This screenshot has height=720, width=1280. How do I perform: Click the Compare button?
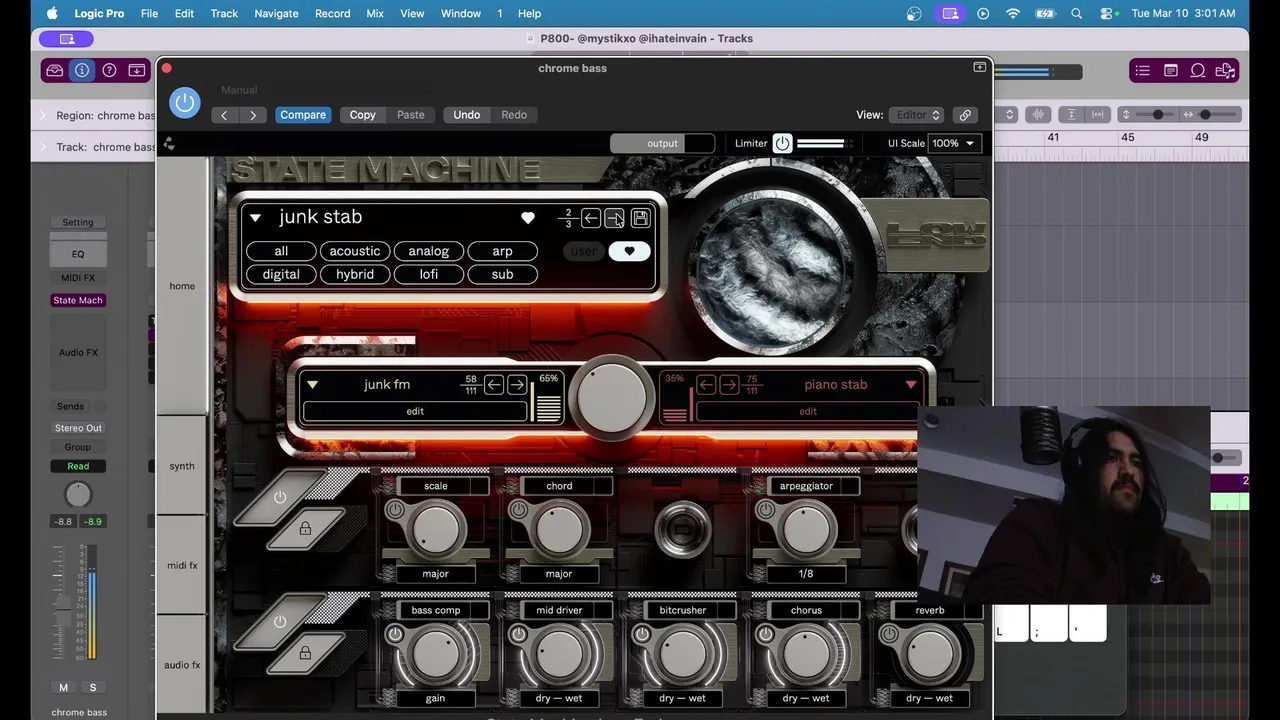[x=303, y=115]
